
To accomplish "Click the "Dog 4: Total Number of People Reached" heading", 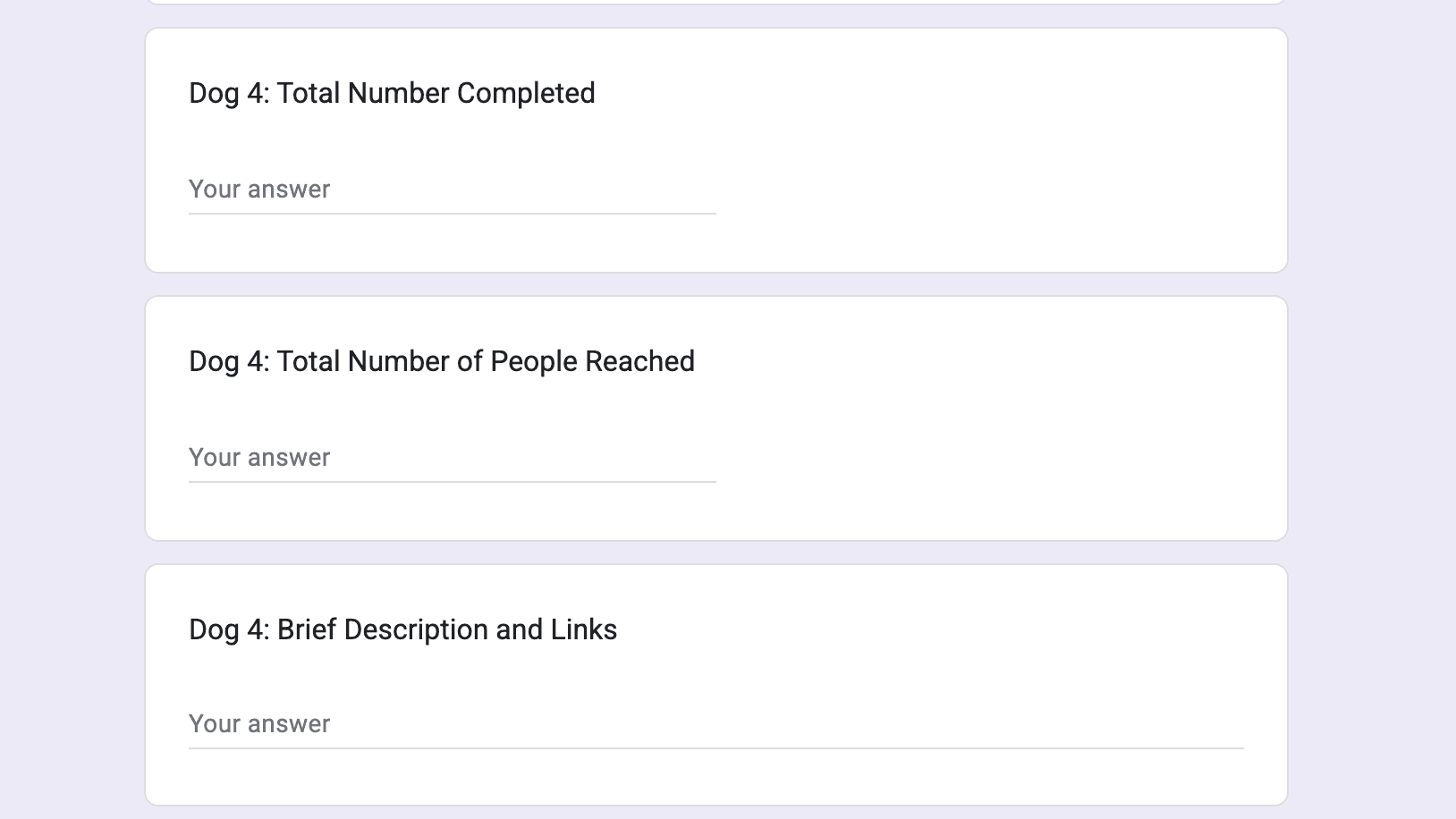I will 442,361.
